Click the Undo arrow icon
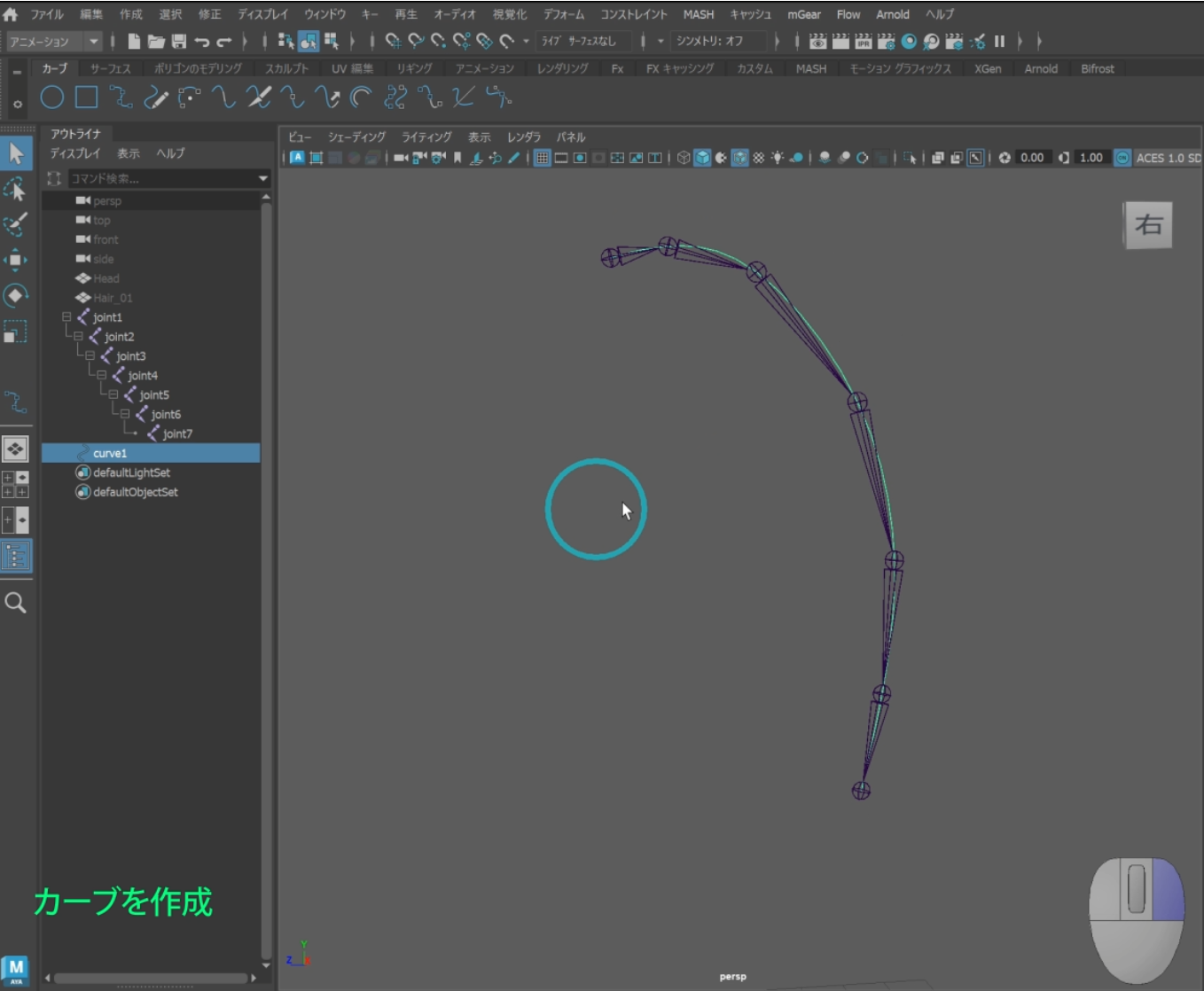This screenshot has height=991, width=1204. click(202, 42)
